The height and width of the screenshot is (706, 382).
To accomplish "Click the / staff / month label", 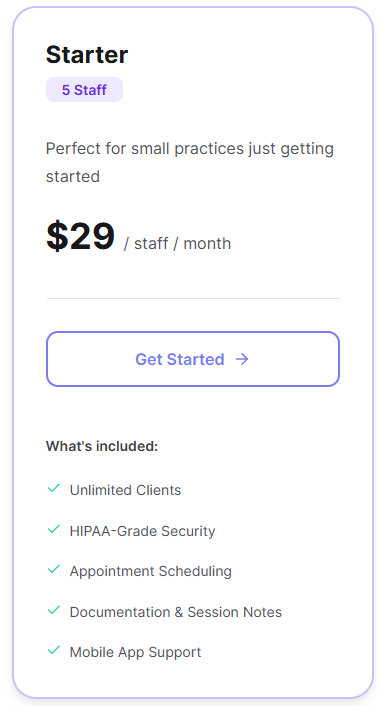I will pos(177,244).
